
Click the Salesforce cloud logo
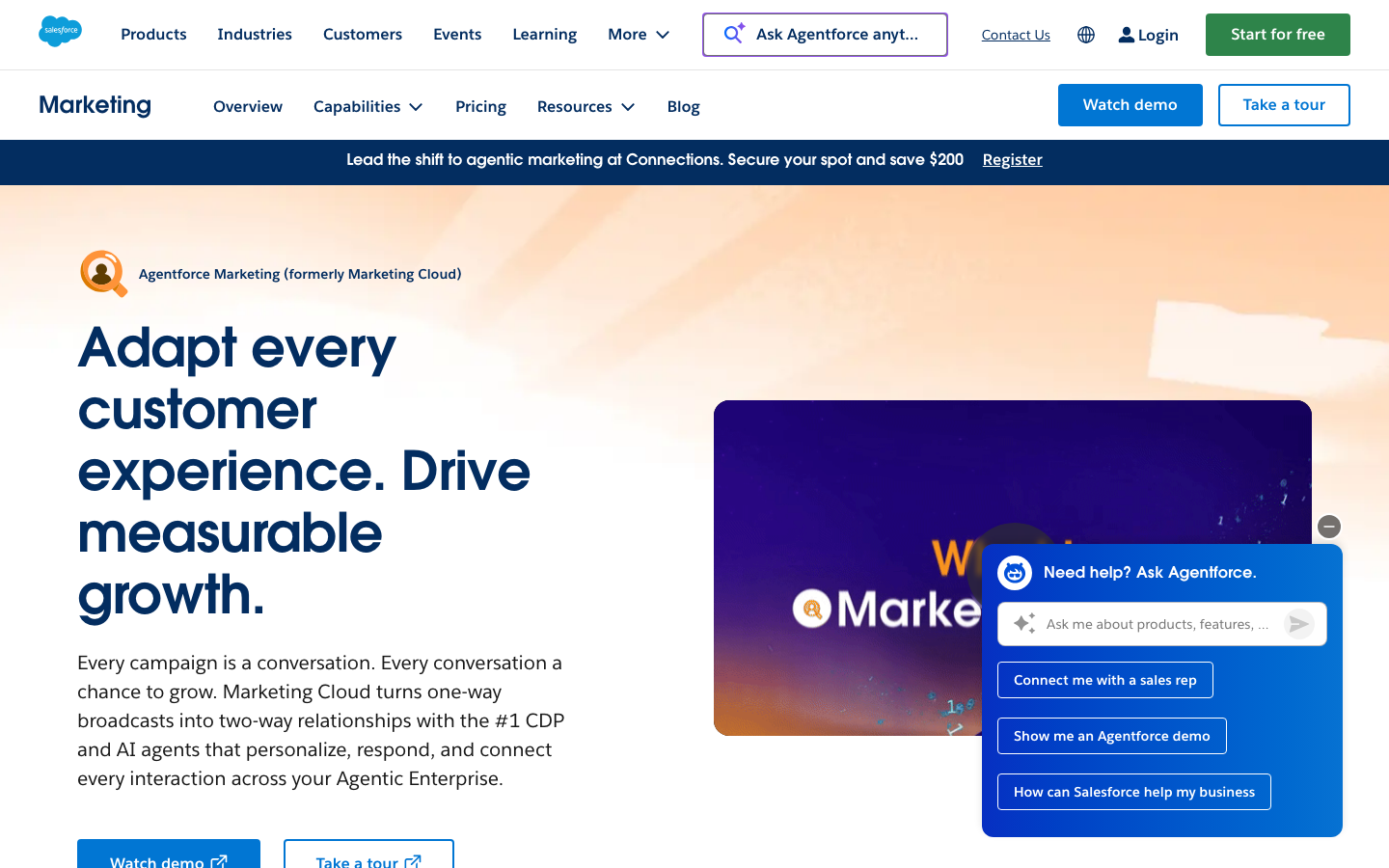pos(60,32)
